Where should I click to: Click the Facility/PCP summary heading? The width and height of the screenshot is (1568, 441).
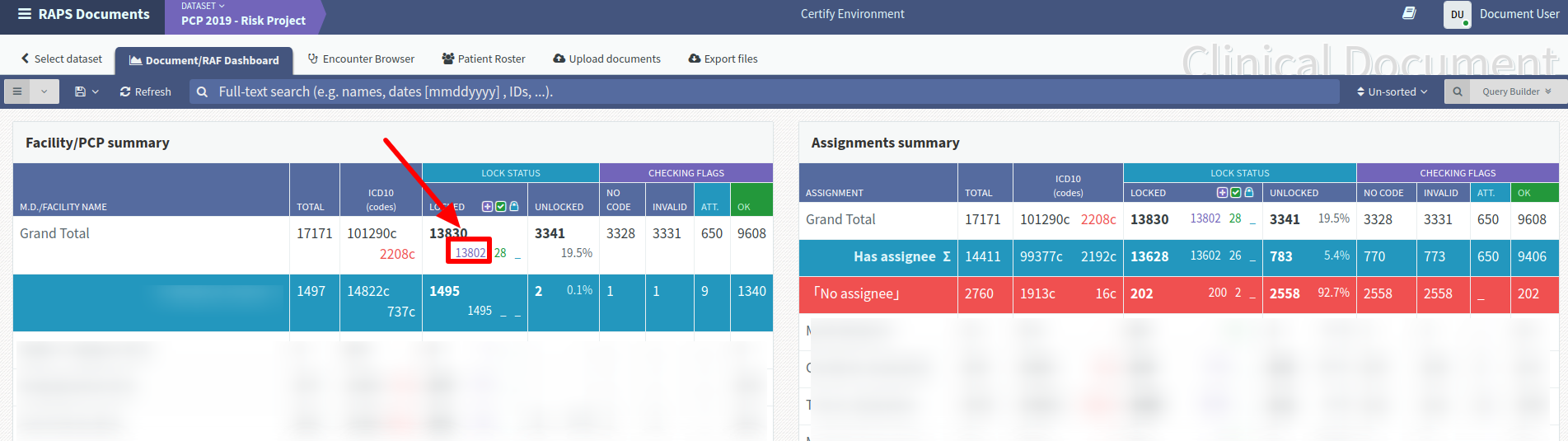pos(97,143)
